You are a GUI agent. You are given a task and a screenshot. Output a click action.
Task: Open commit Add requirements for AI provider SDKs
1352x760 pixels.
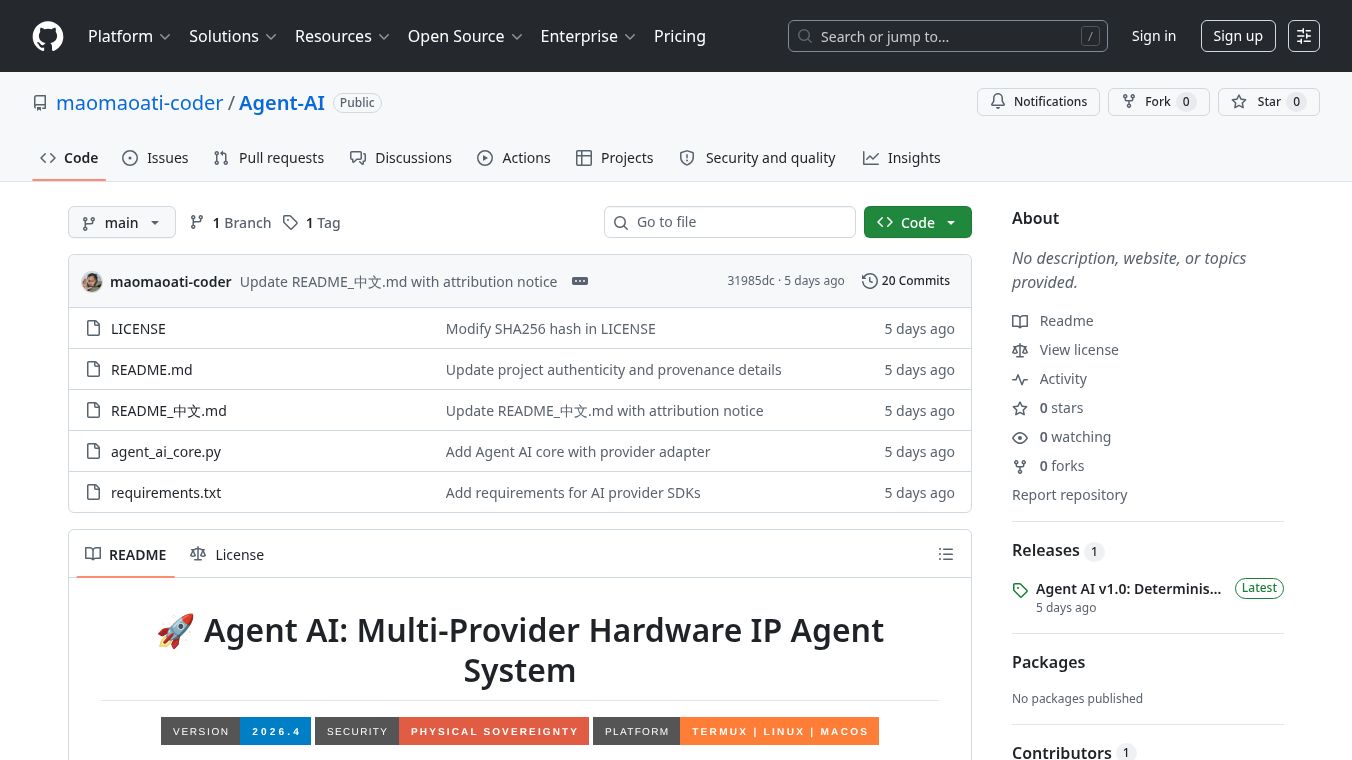pyautogui.click(x=573, y=493)
